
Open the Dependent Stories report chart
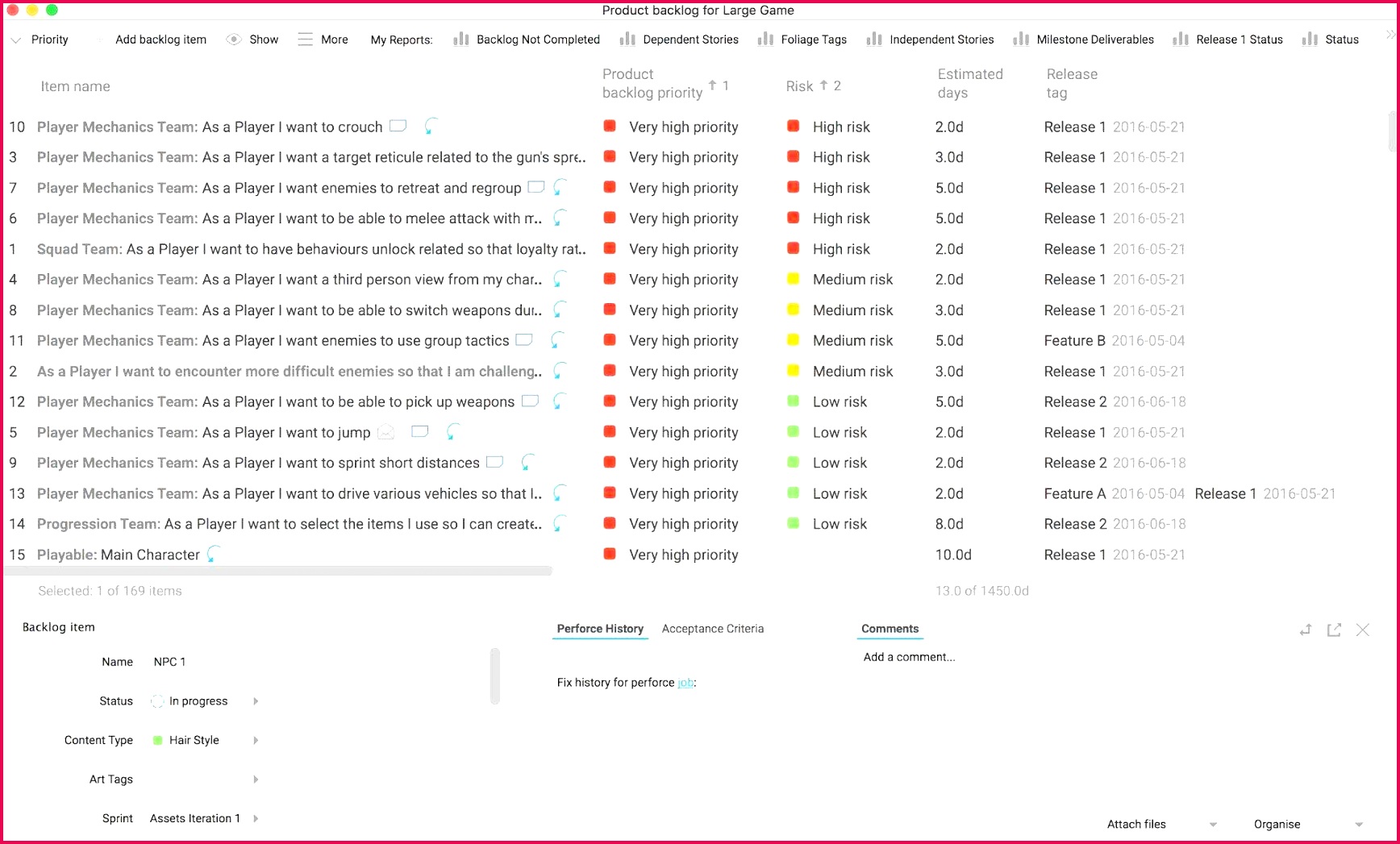[690, 39]
